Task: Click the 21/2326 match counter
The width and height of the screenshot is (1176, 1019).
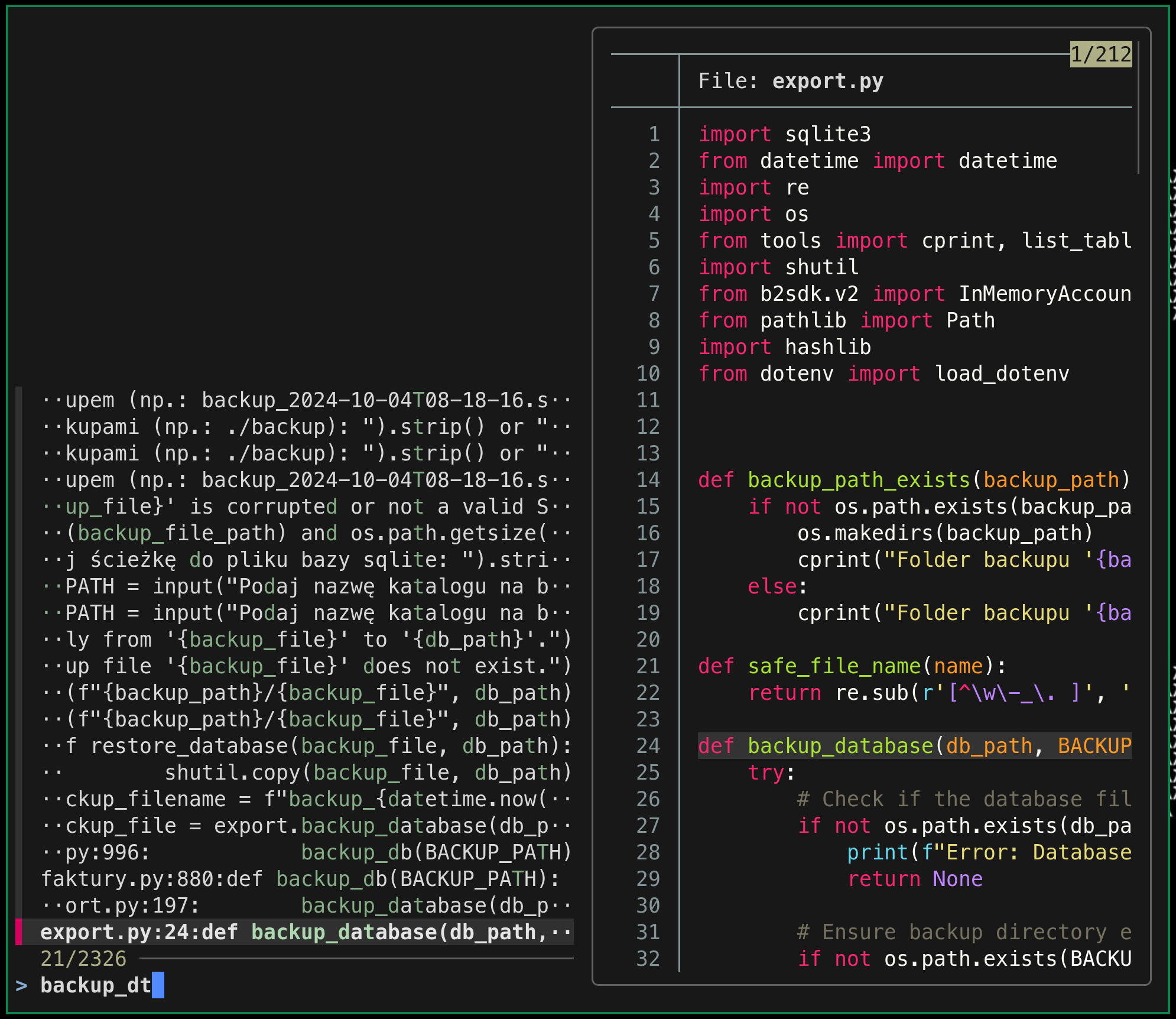Action: click(83, 959)
